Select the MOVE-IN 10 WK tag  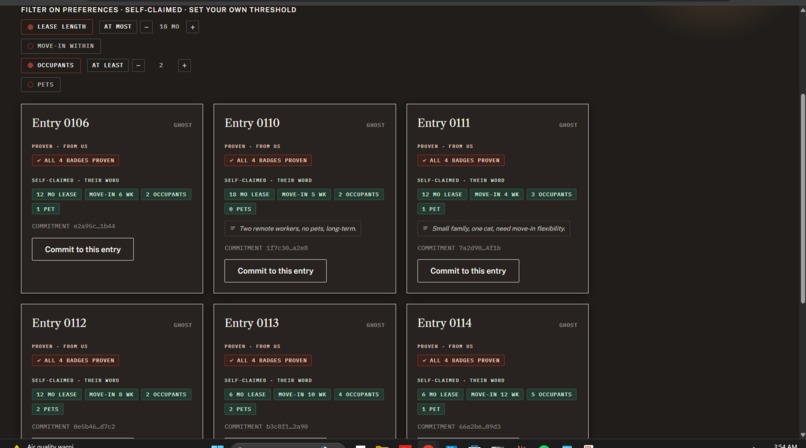point(302,395)
